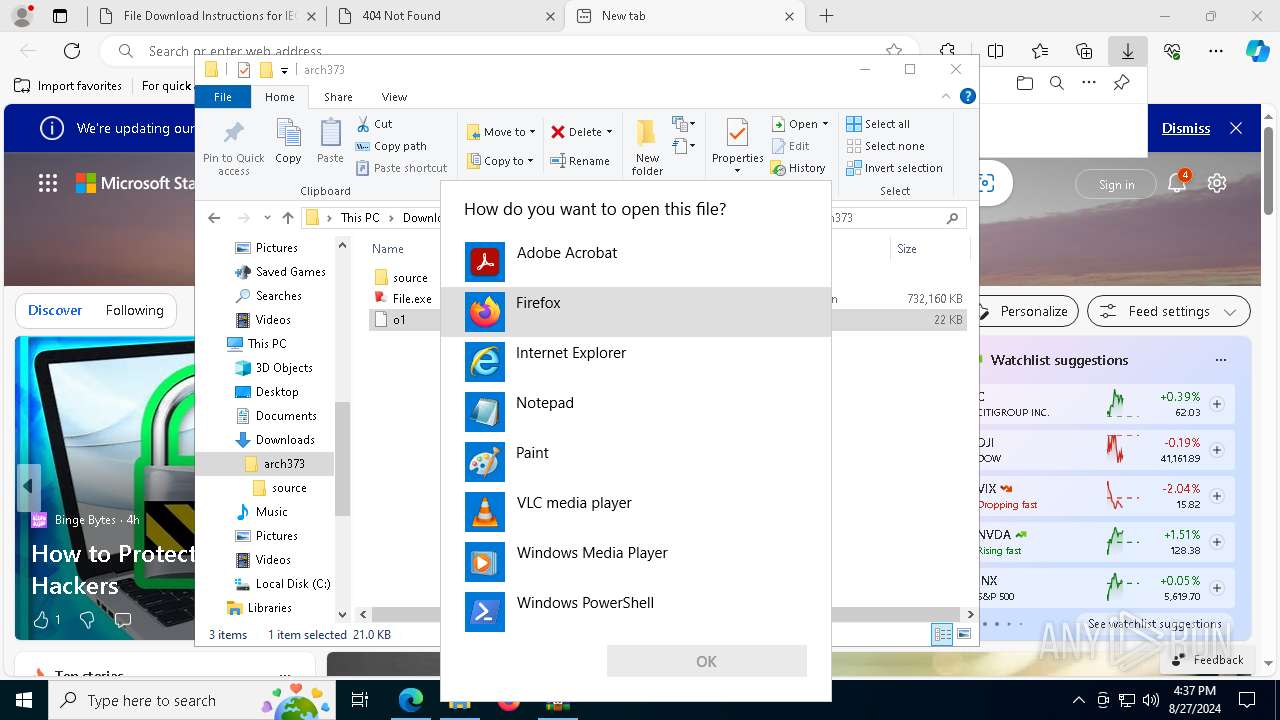The image size is (1280, 720).
Task: Open the File ribbon tab
Action: pos(223,97)
